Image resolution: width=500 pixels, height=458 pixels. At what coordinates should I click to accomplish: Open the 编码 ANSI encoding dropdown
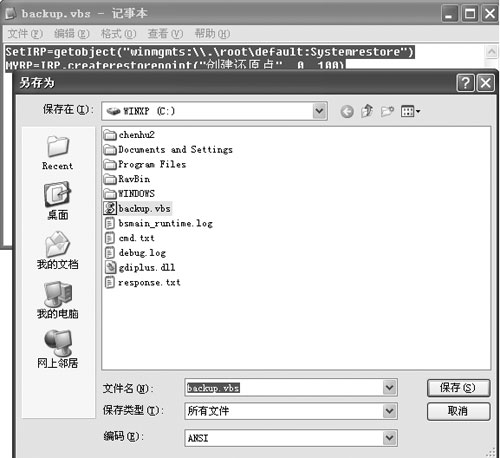click(389, 438)
